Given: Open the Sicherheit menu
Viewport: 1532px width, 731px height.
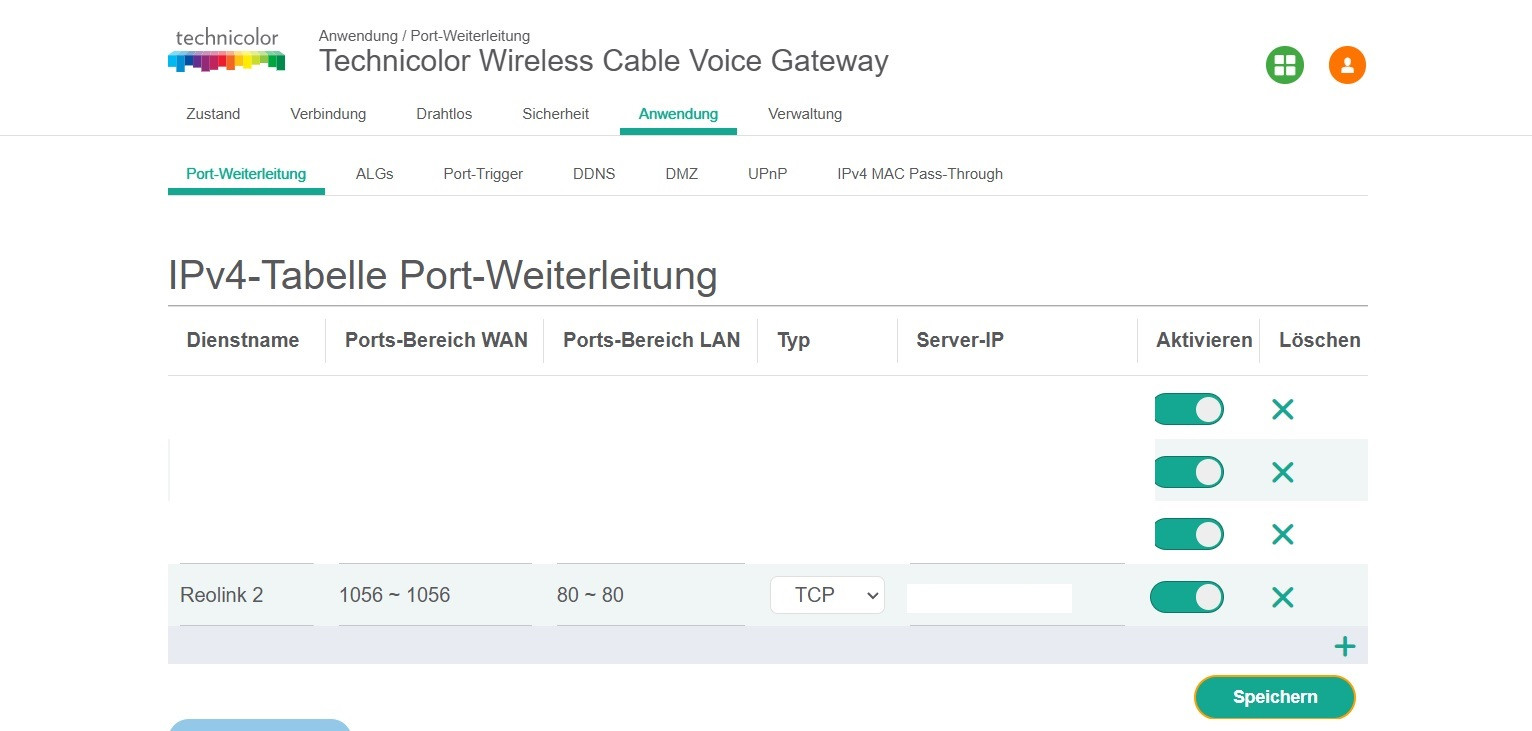Looking at the screenshot, I should (555, 114).
